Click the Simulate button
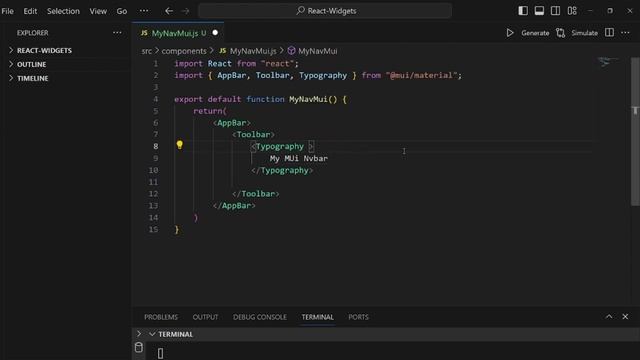The image size is (640, 360). [584, 33]
